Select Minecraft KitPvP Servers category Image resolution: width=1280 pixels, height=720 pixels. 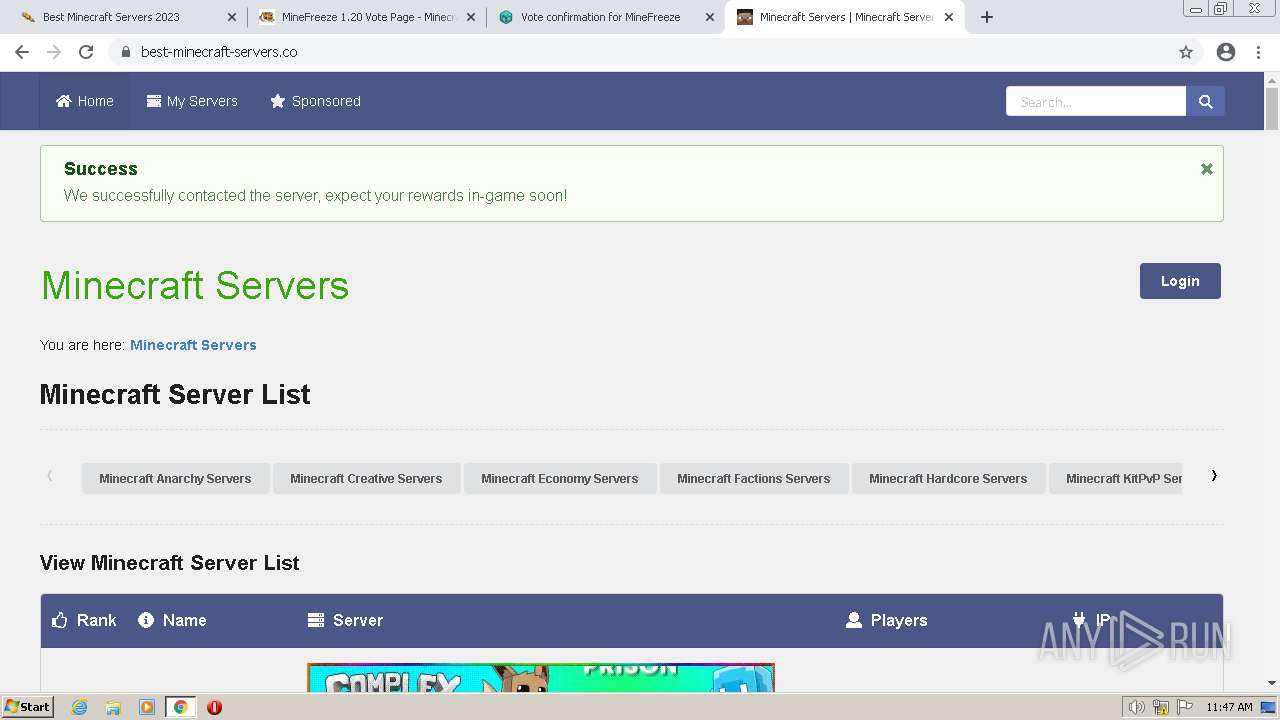[x=1116, y=478]
